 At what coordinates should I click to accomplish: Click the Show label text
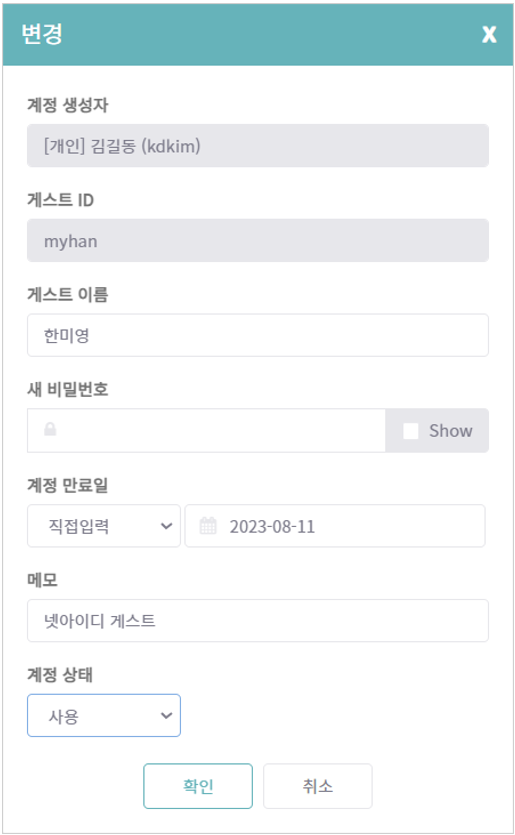(451, 431)
